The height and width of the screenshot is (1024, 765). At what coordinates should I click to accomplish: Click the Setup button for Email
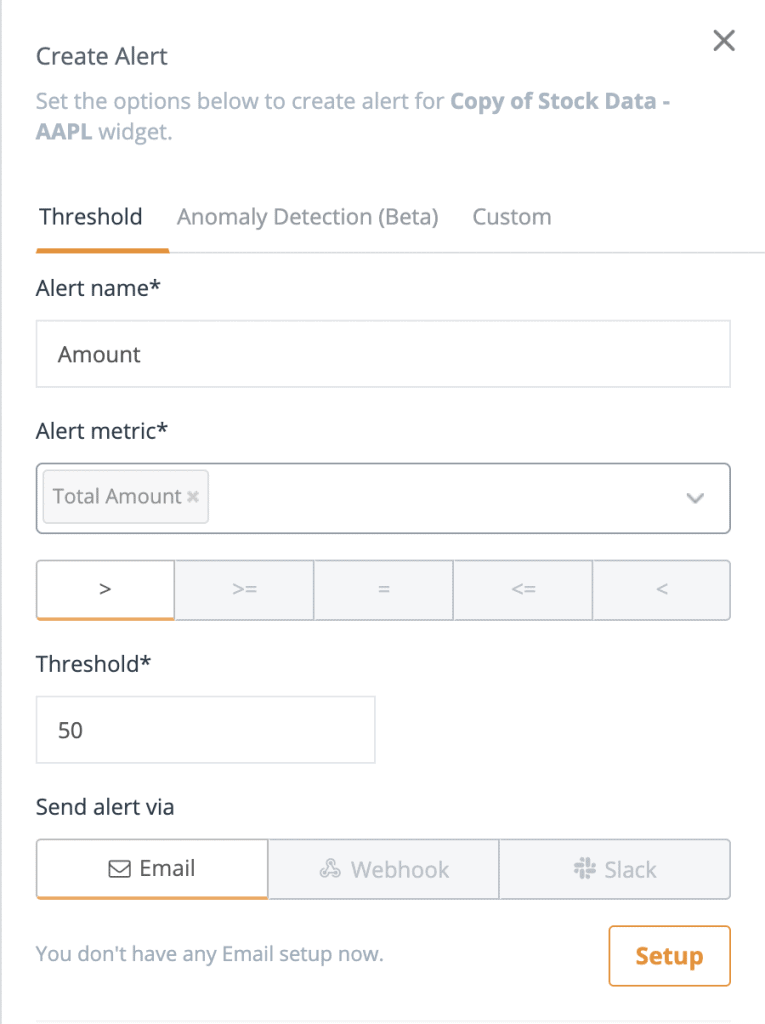(x=669, y=955)
